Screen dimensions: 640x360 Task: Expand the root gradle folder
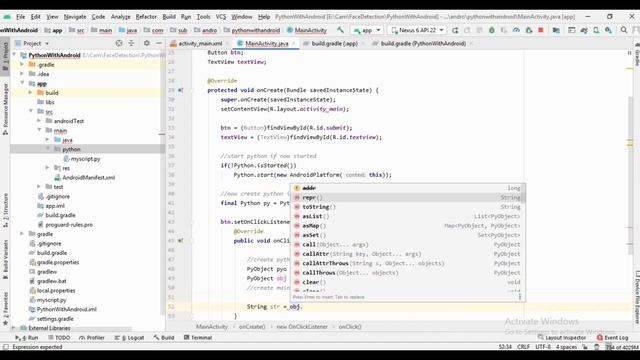[22, 234]
